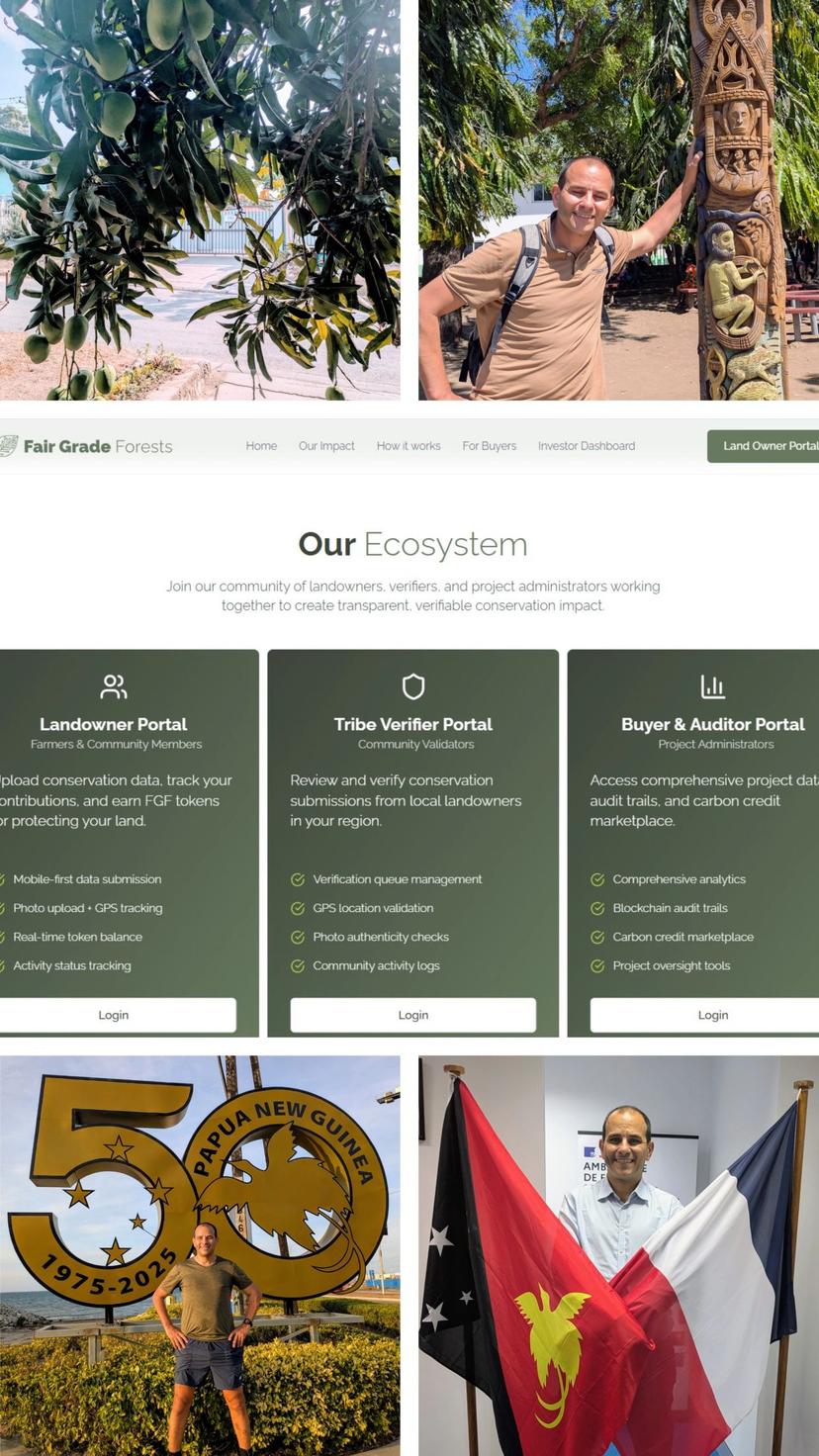Login to the Tribe Verifier Portal
Screen dimensions: 819x1456
tap(413, 1015)
